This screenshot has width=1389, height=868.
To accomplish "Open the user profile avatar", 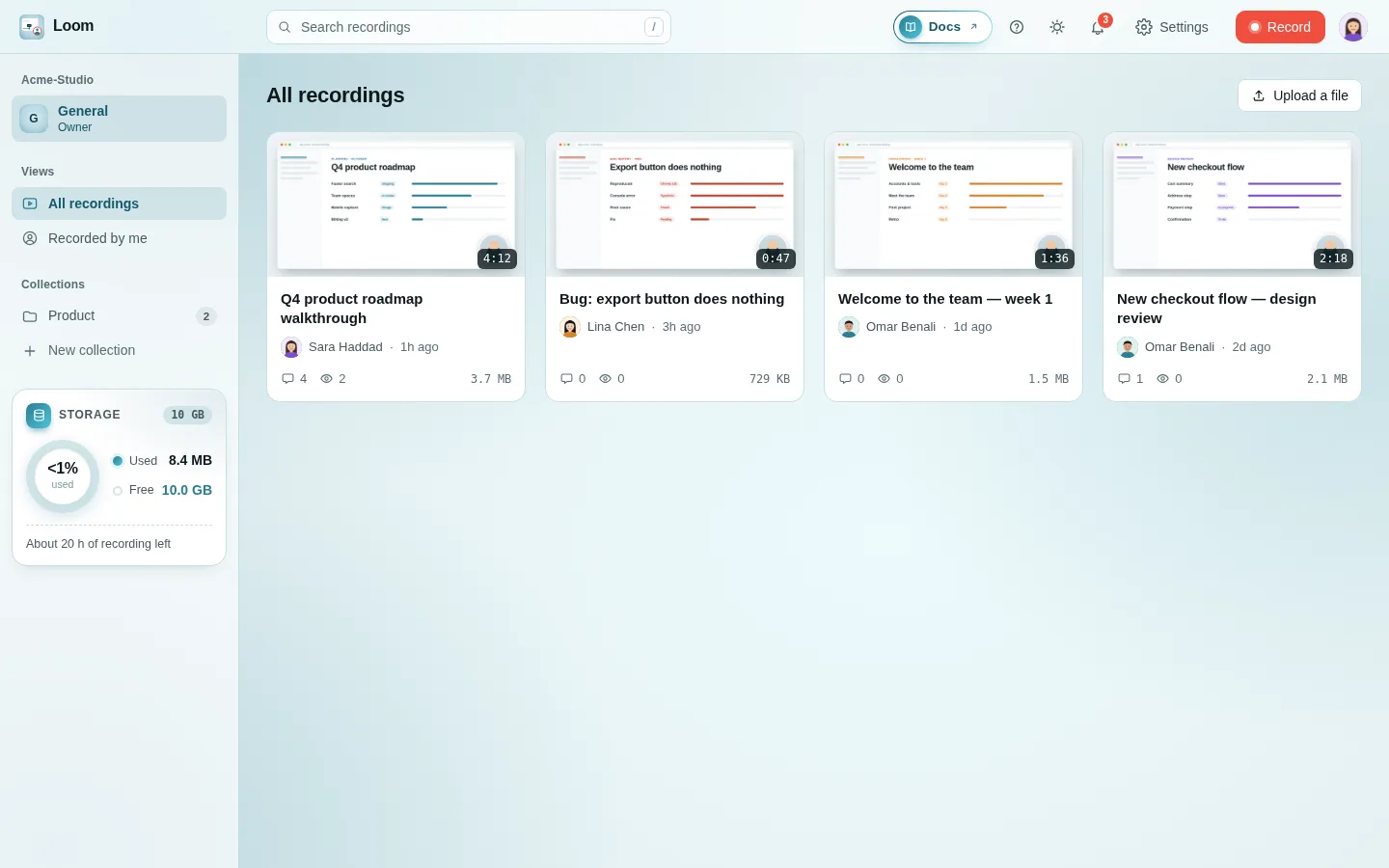I will pos(1353,27).
